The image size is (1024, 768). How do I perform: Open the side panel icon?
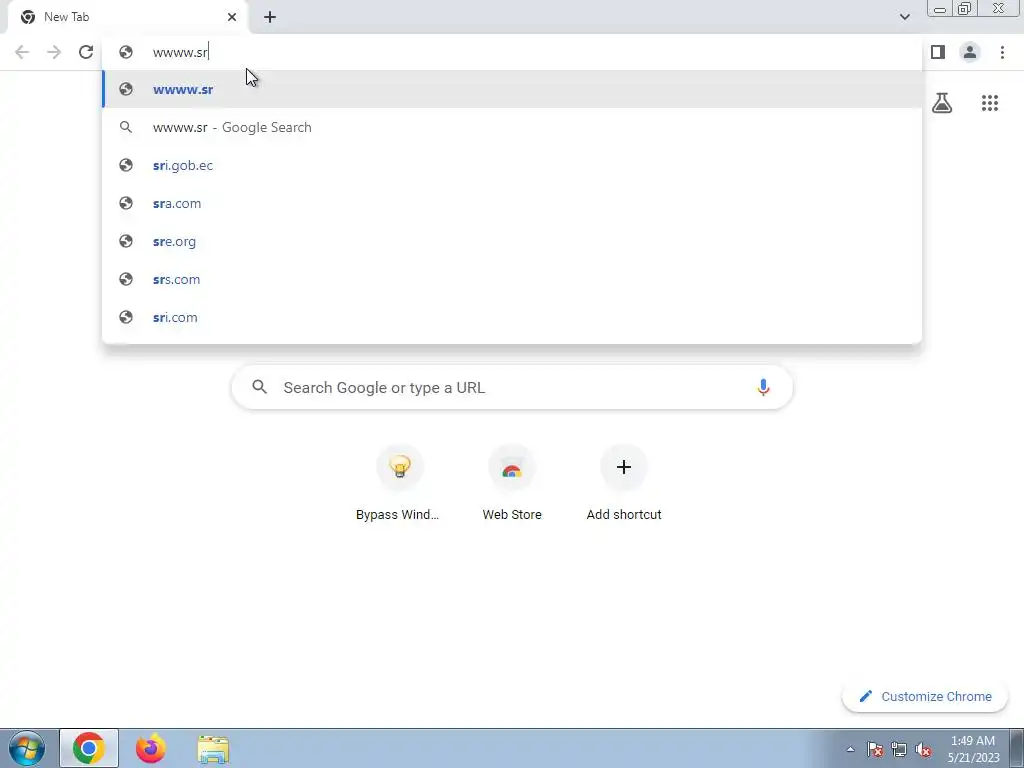coord(938,52)
